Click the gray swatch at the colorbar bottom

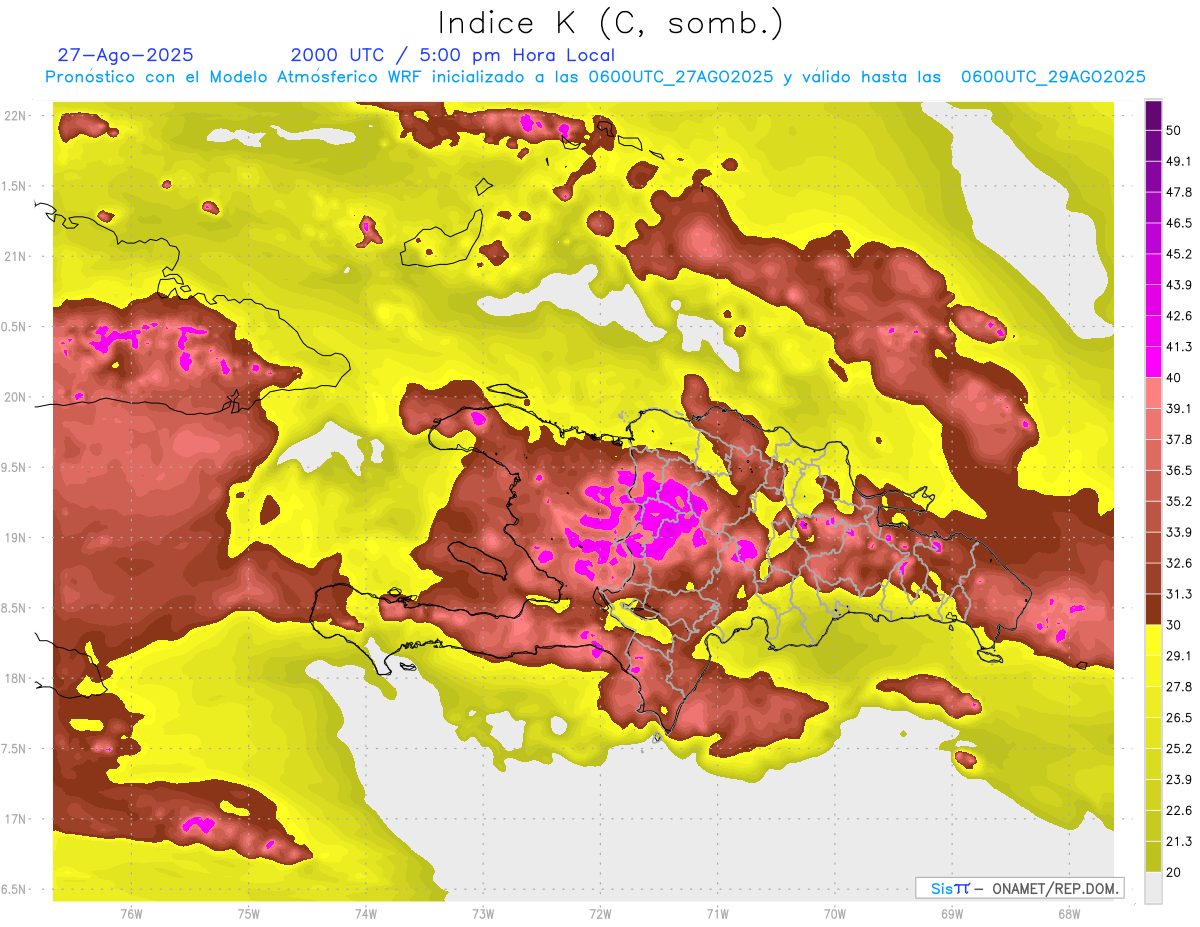point(1153,887)
